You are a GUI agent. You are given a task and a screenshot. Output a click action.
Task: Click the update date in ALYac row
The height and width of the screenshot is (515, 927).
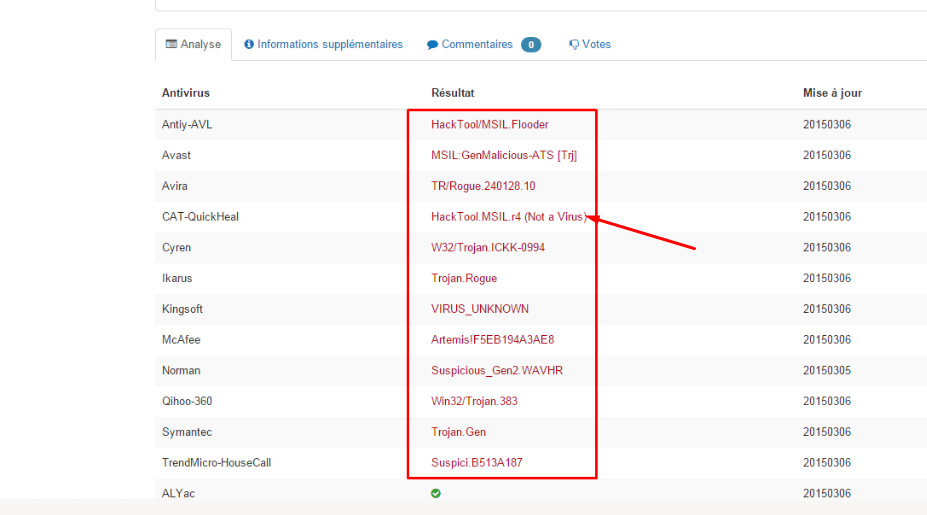click(826, 494)
